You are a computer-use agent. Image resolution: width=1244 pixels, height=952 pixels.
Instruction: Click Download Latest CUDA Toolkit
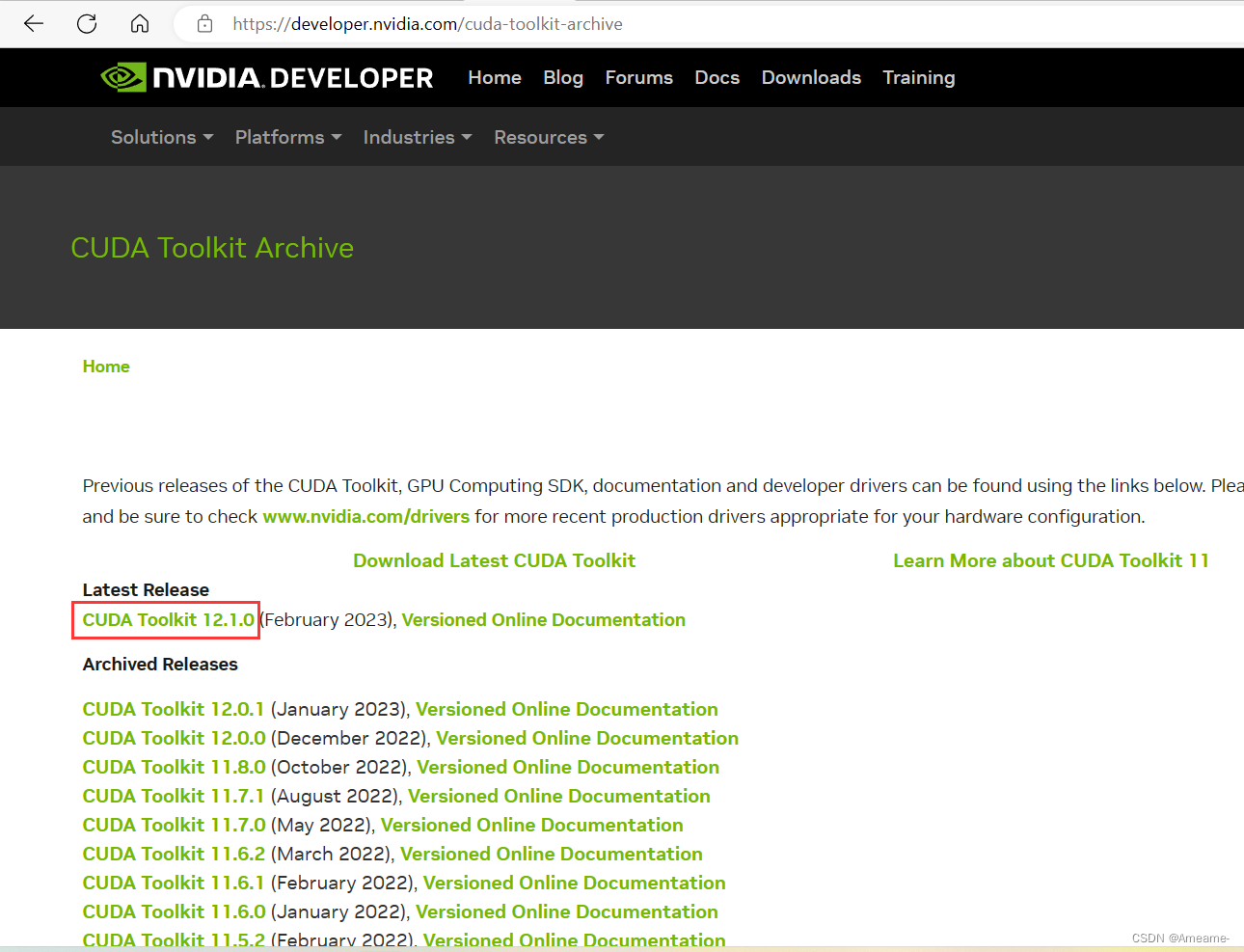click(494, 560)
